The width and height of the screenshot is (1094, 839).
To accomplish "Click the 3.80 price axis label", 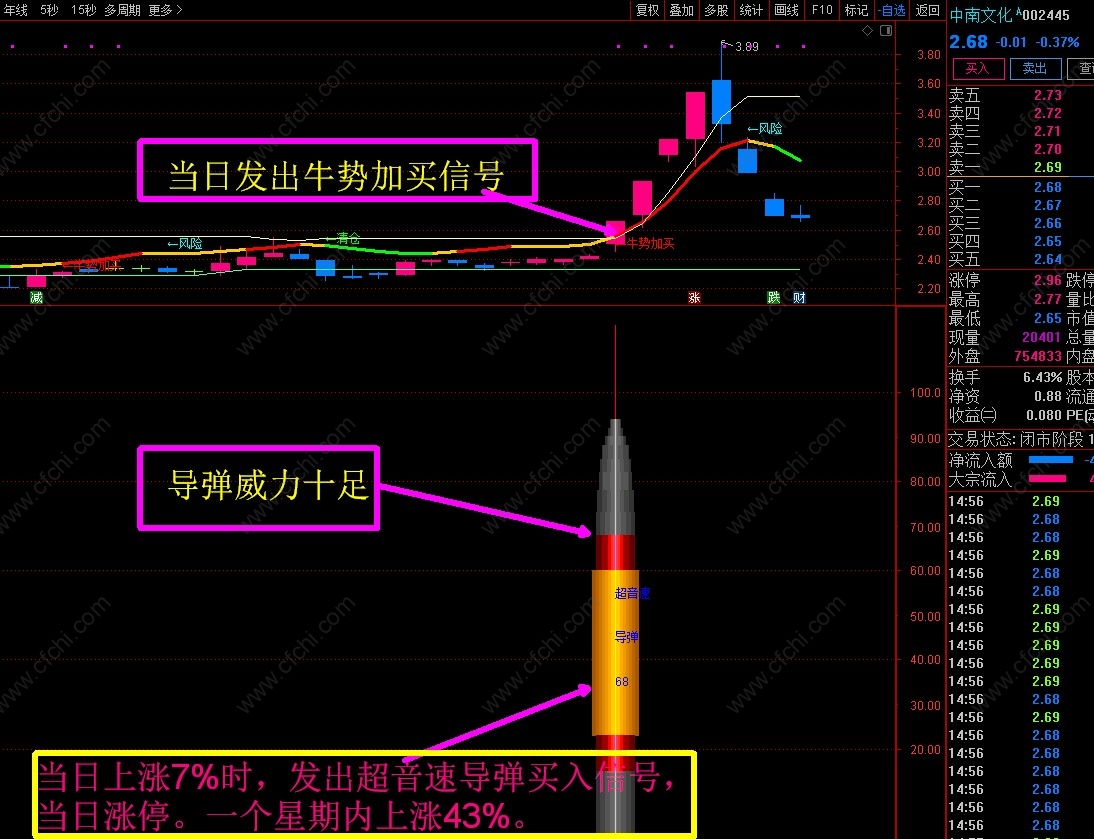I will [929, 55].
